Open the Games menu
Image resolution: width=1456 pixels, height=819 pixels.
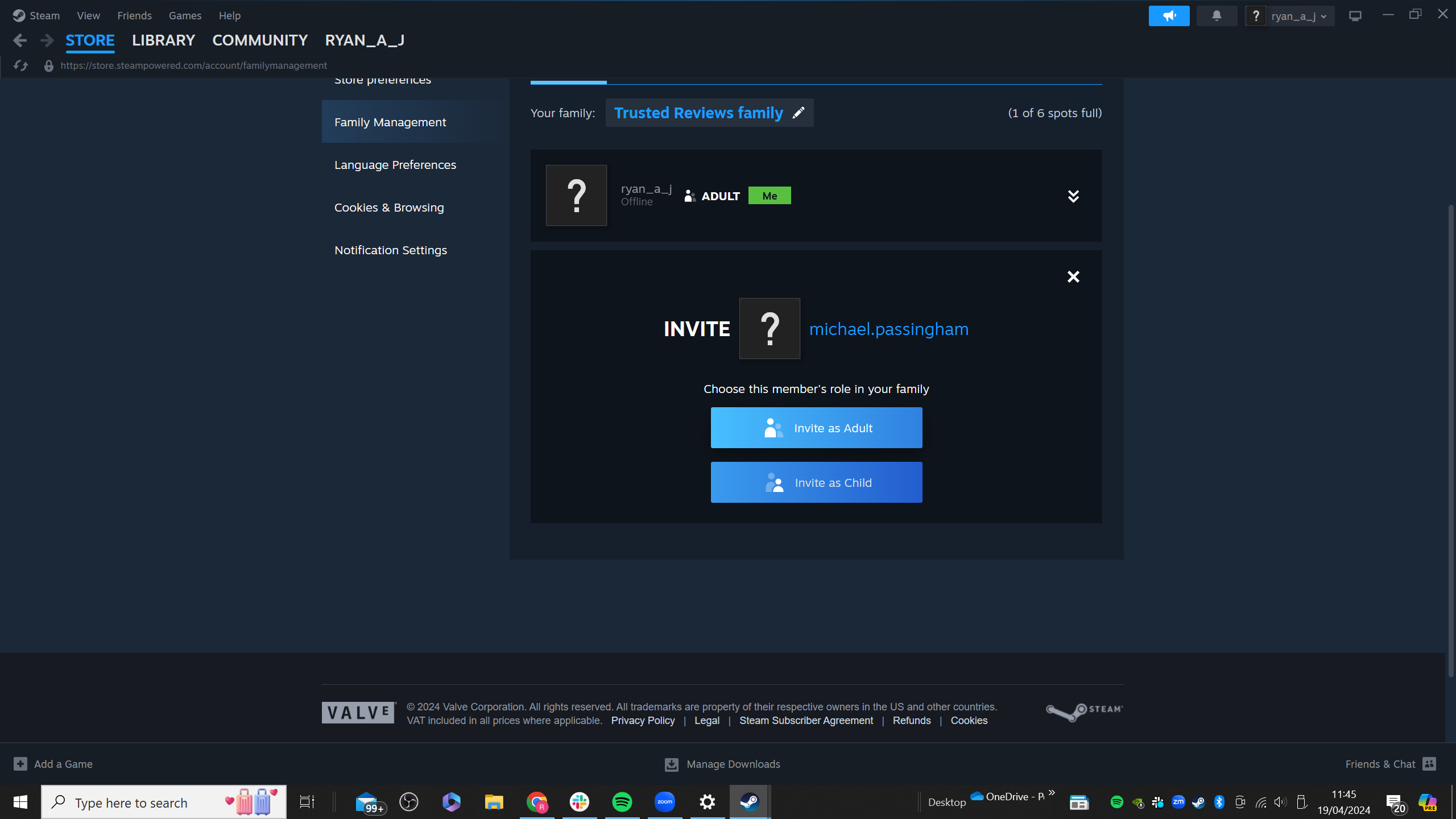pyautogui.click(x=185, y=15)
